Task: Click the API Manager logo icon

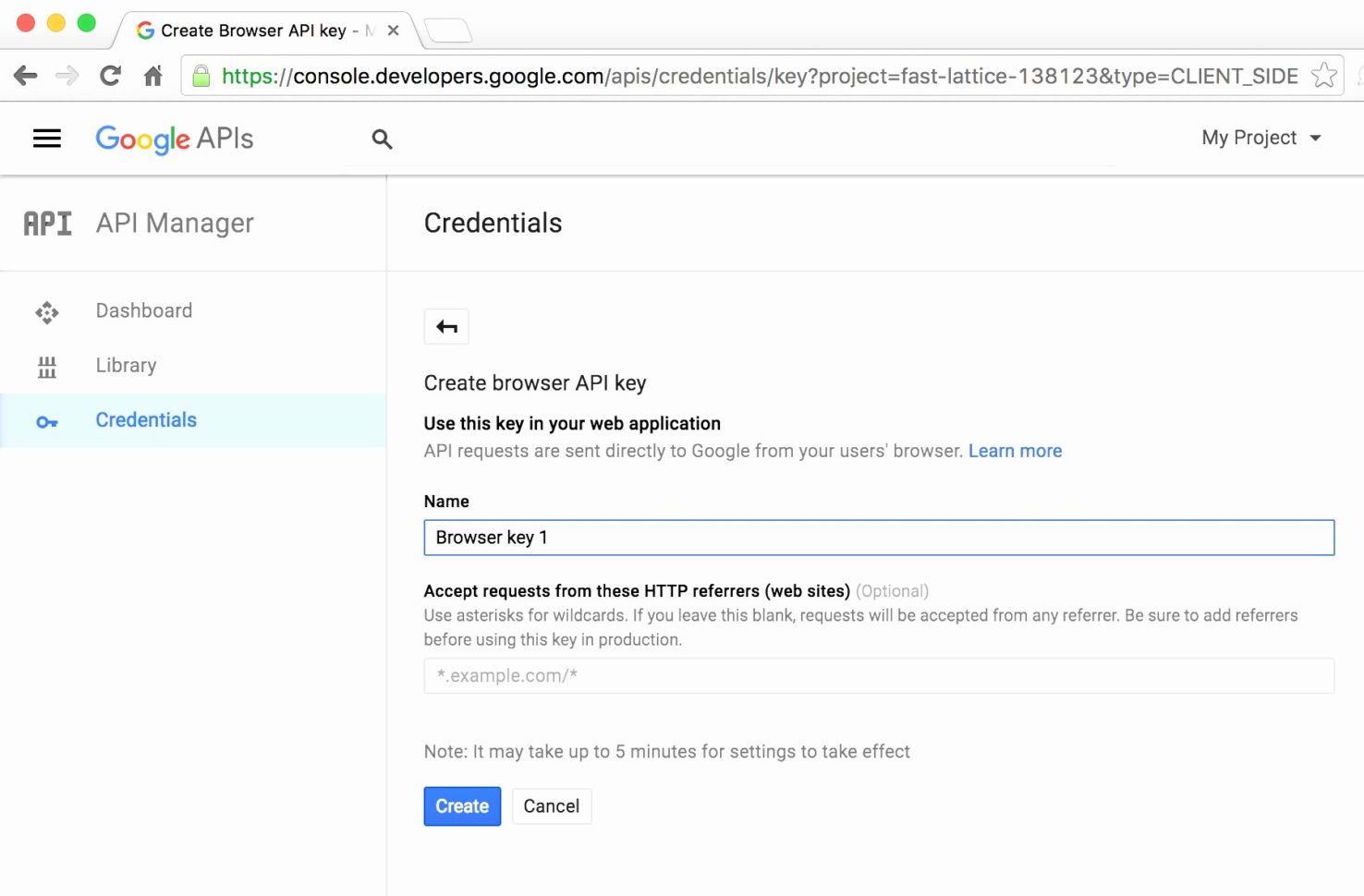Action: pos(46,223)
